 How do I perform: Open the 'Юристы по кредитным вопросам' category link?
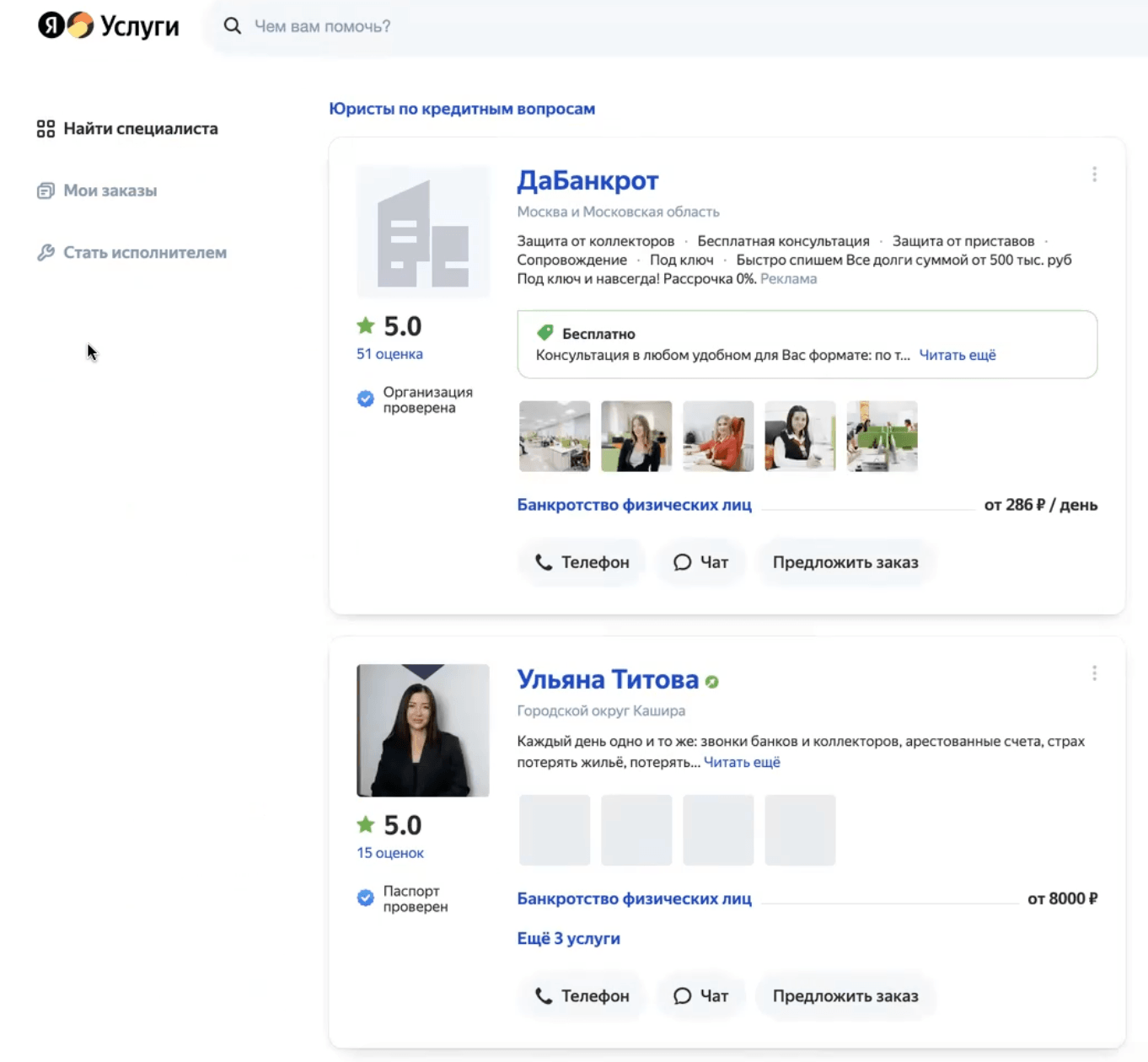462,109
